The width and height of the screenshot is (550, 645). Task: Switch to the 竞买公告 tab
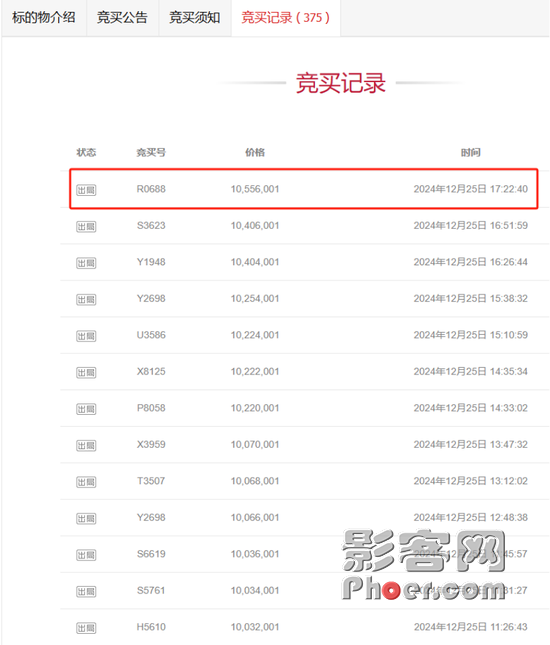(x=122, y=18)
